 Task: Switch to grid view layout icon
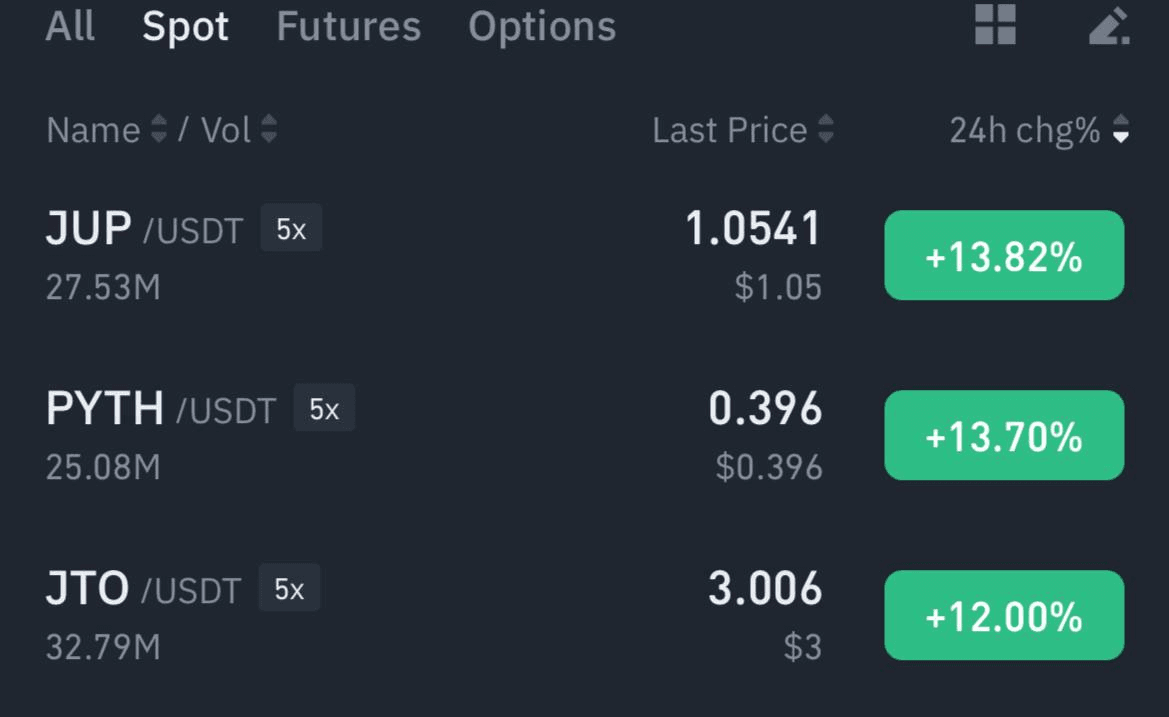click(x=995, y=25)
